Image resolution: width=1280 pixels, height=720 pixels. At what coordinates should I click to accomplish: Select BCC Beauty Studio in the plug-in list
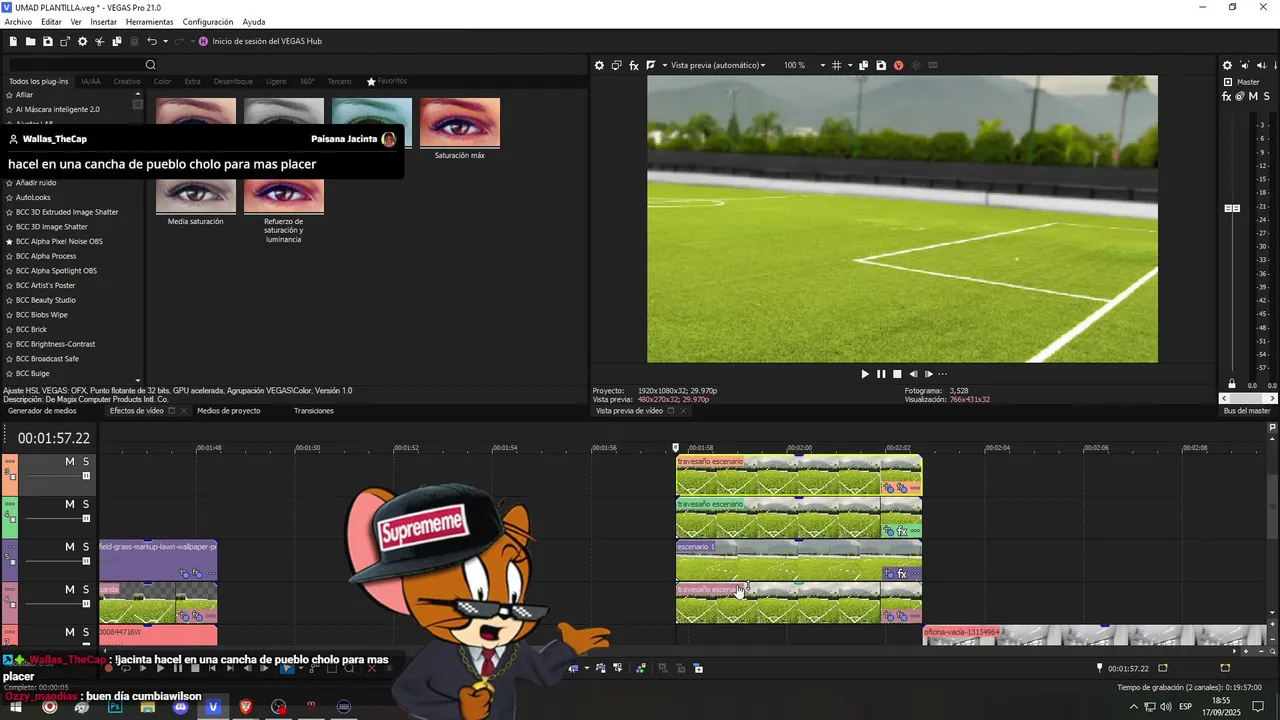46,300
